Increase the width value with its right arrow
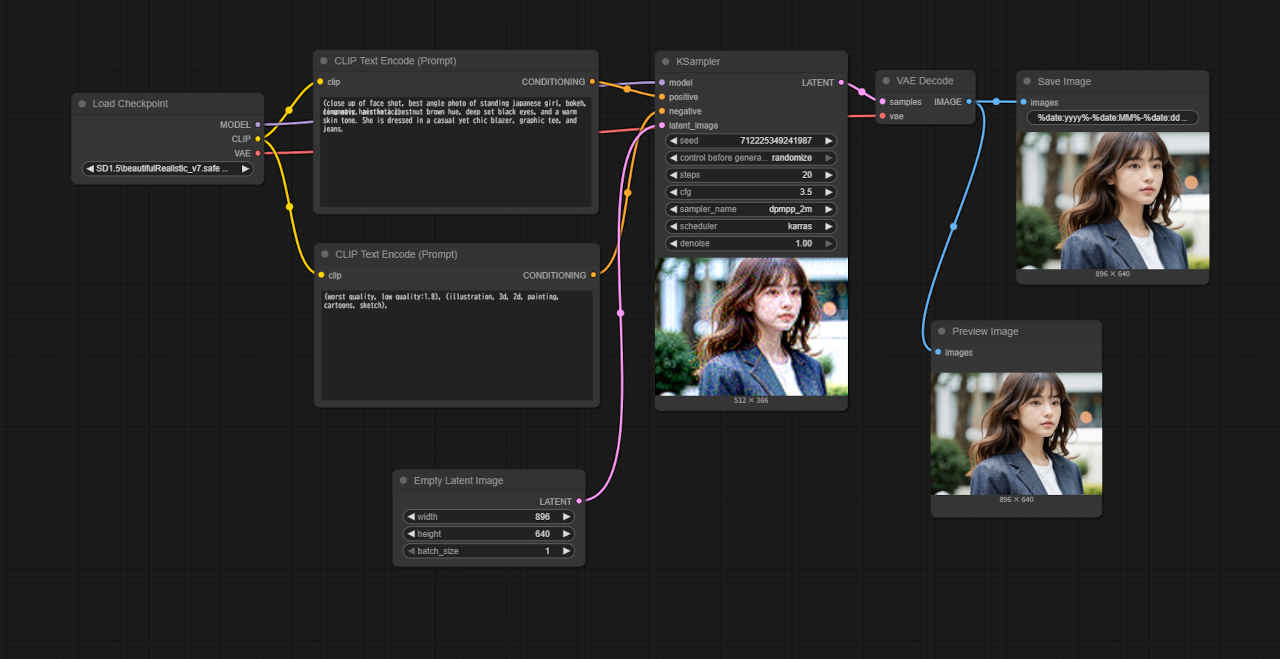Viewport: 1280px width, 659px height. (x=566, y=517)
